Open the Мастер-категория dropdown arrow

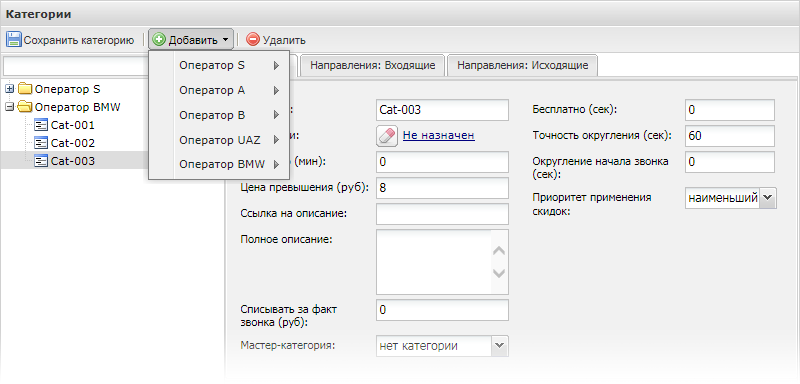pyautogui.click(x=499, y=345)
